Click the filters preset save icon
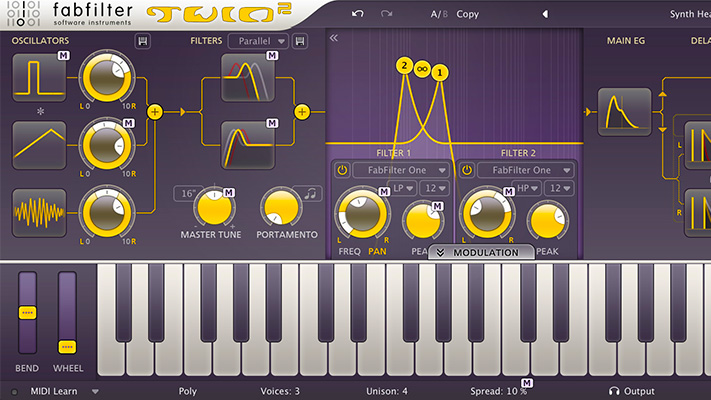This screenshot has width=711, height=400. click(x=300, y=41)
